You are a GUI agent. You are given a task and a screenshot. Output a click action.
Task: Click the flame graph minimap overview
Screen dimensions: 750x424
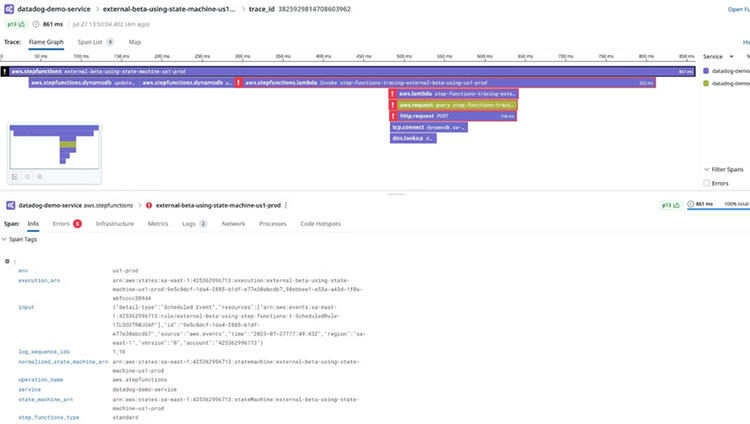coord(54,146)
